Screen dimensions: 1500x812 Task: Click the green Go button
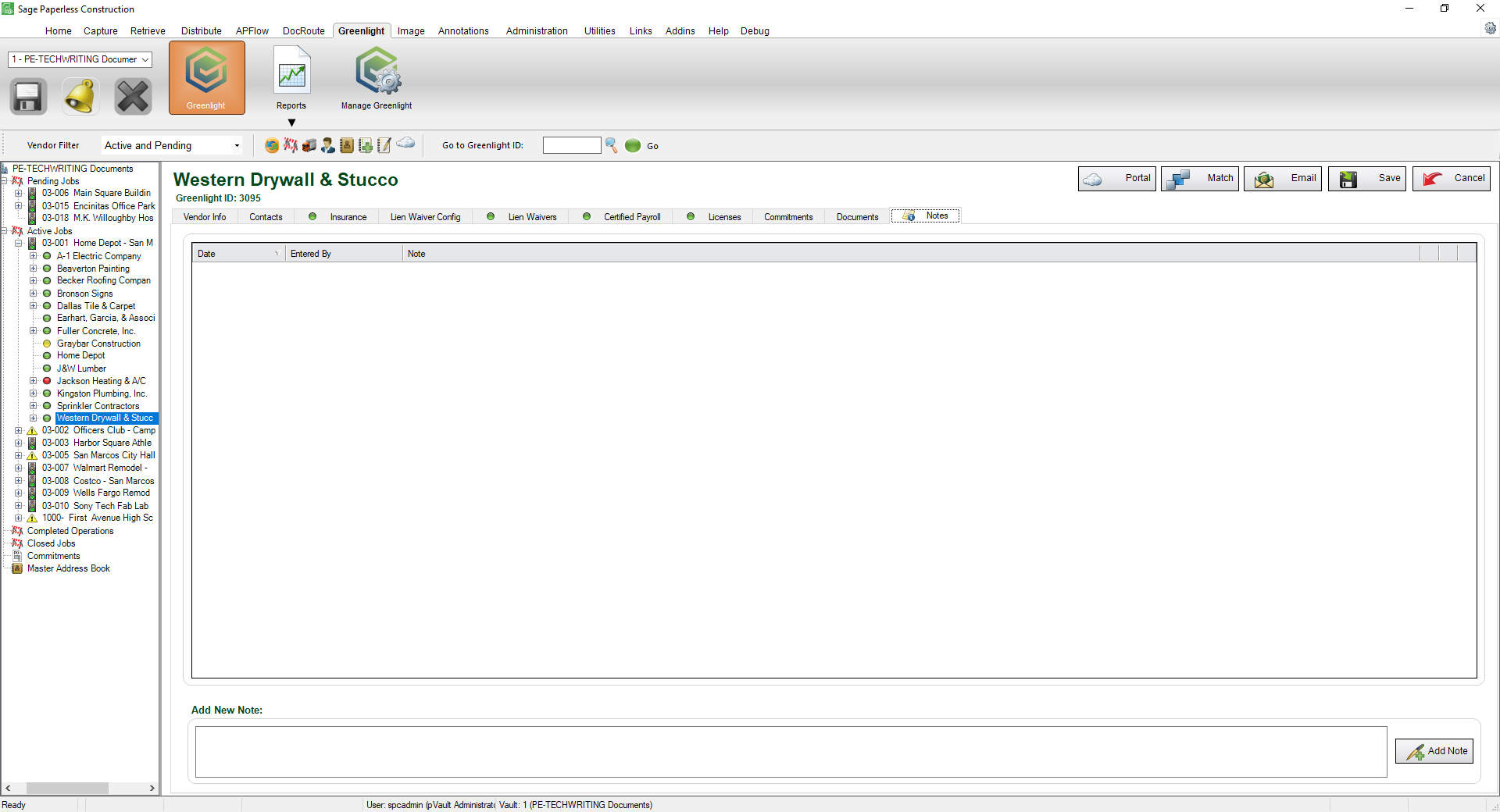[x=641, y=145]
